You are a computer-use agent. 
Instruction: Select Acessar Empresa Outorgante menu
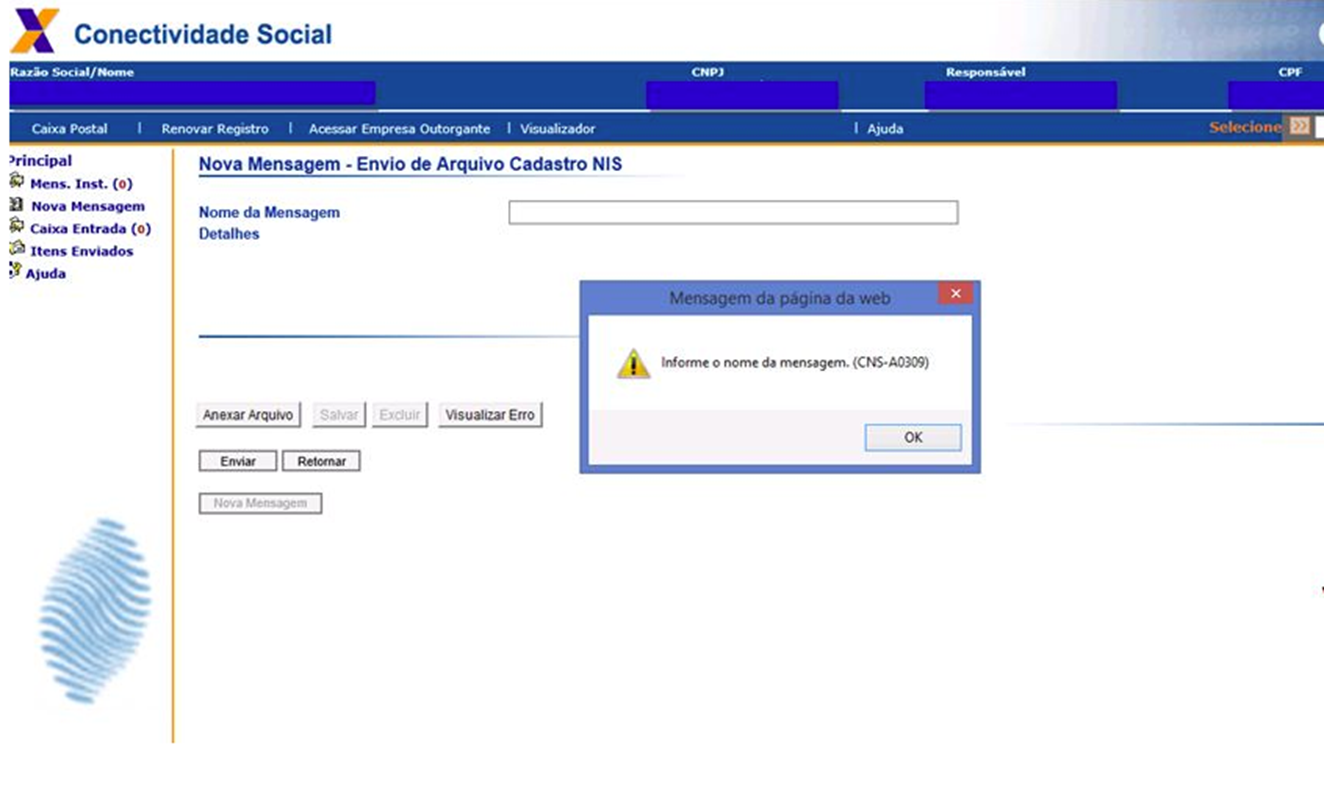(399, 129)
